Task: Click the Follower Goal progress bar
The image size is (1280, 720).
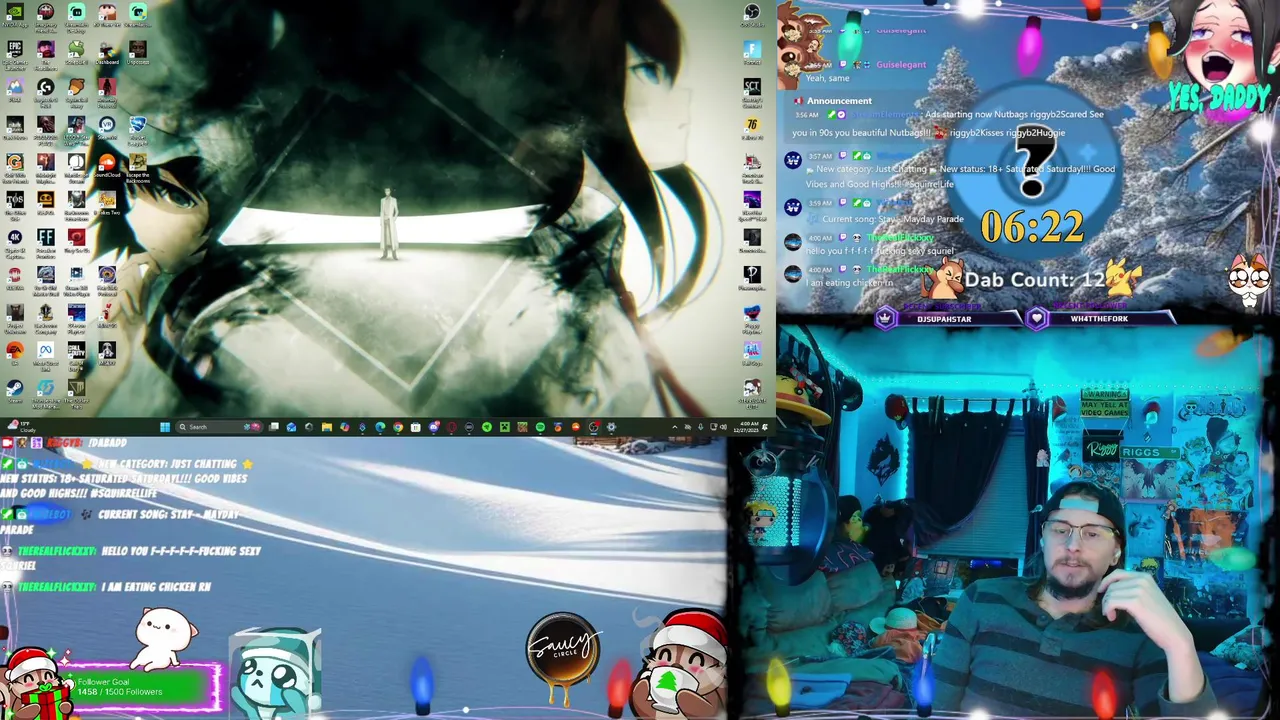Action: [143, 687]
